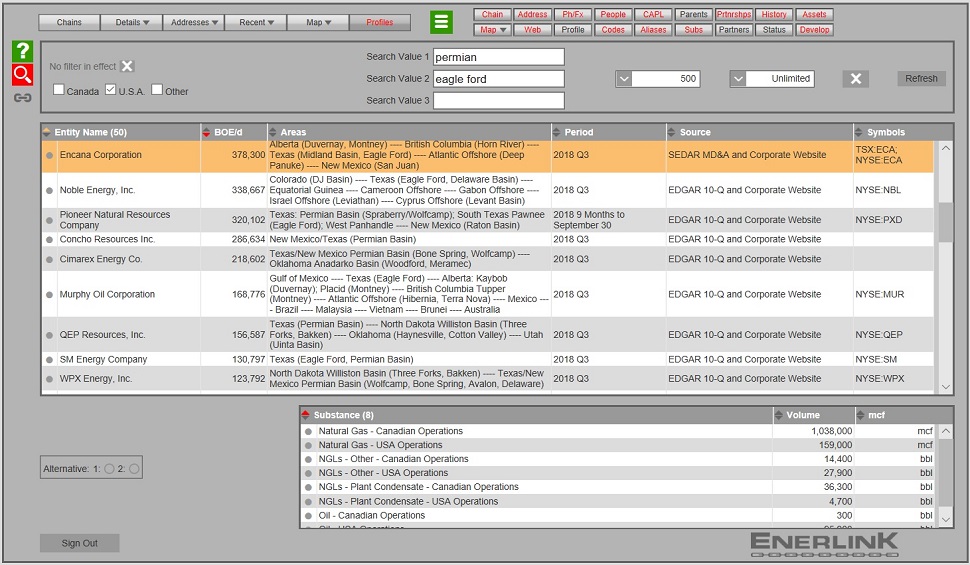
Task: Click the Aliases button
Action: tap(653, 30)
